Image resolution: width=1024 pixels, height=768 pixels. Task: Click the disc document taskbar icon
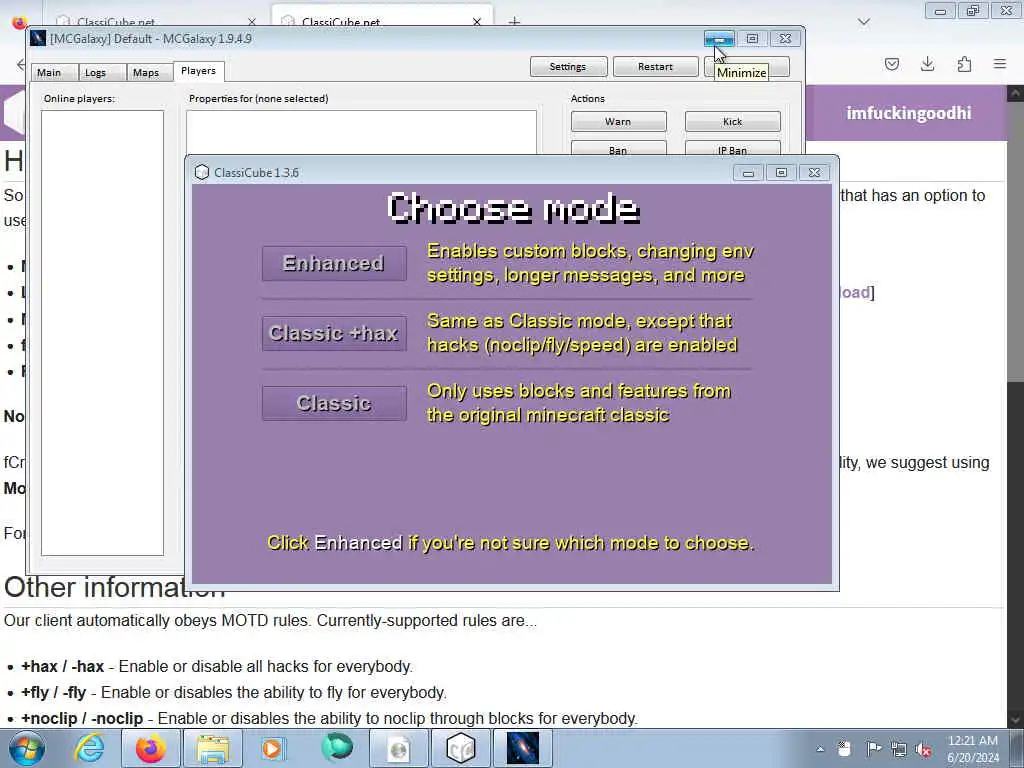click(398, 748)
